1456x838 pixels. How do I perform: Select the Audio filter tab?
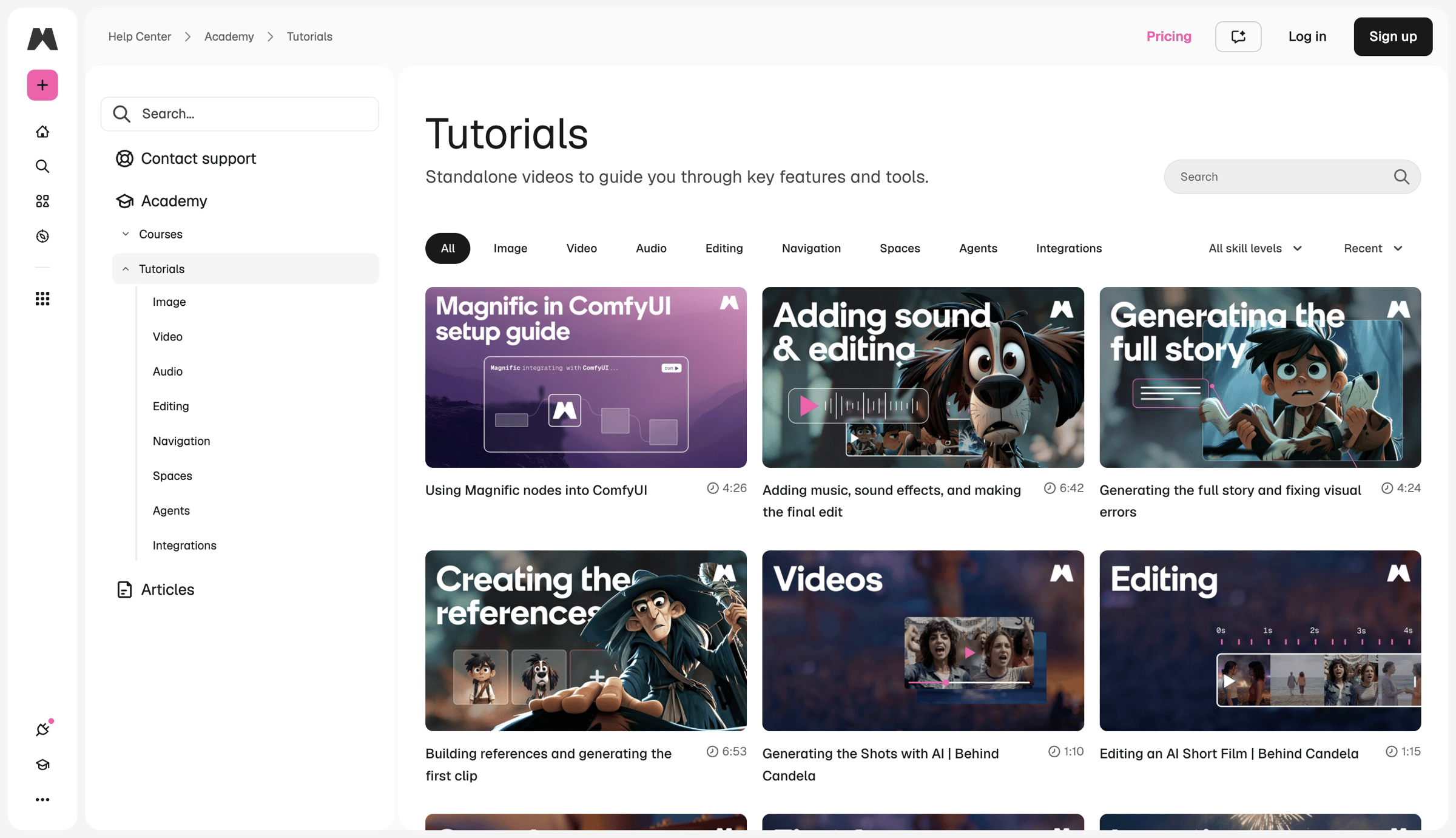[651, 248]
